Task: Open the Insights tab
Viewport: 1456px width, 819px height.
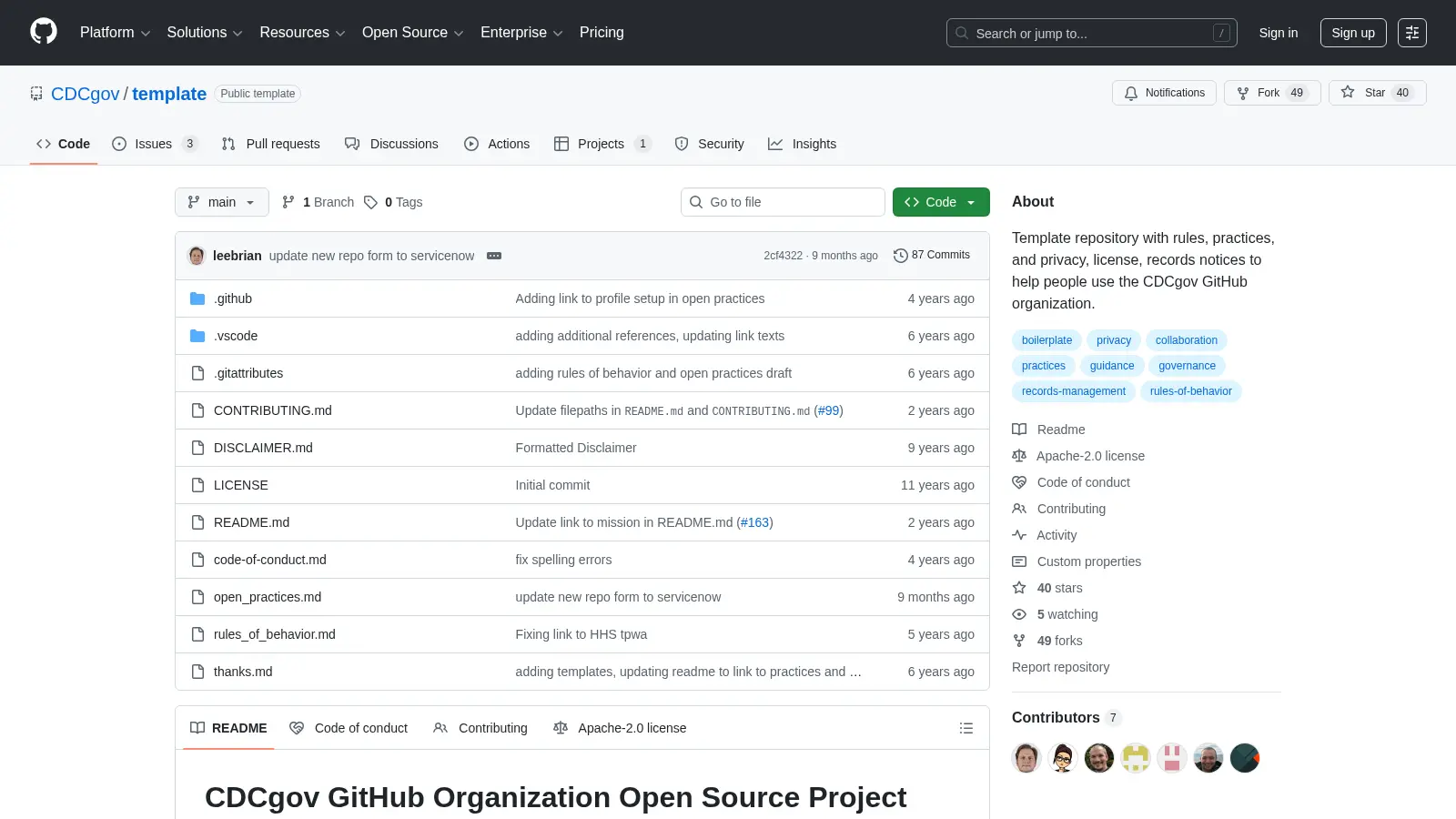Action: click(803, 144)
